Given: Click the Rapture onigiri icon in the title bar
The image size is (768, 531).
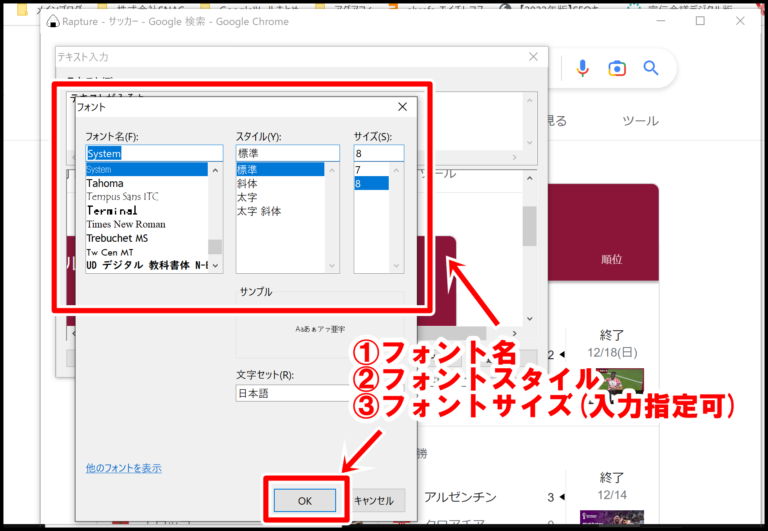Looking at the screenshot, I should coord(53,21).
